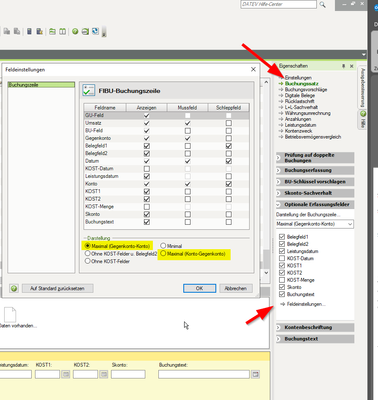Open the Hilfe vertical side tab
This screenshot has width=378, height=400.
(x=363, y=120)
